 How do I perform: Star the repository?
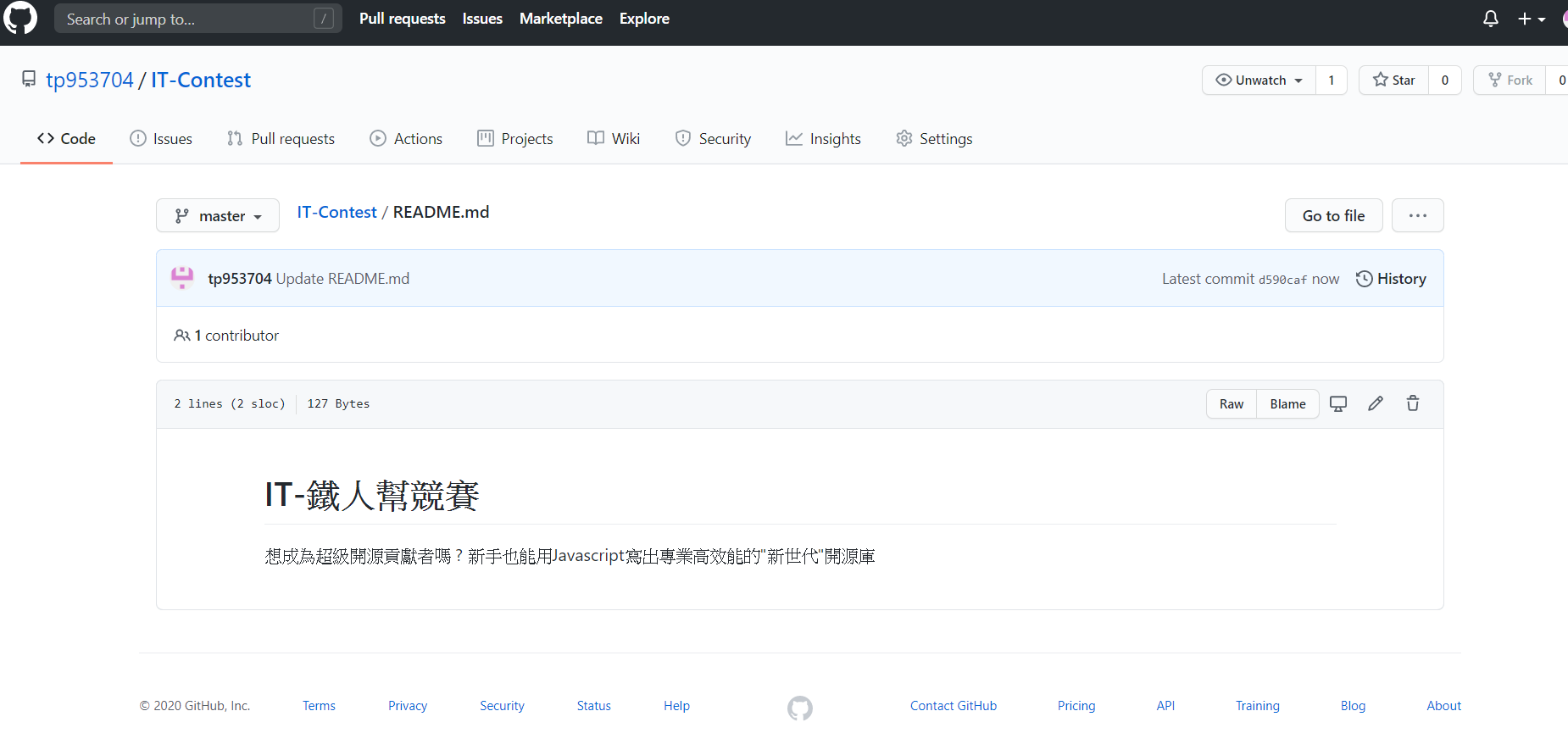coord(1393,80)
